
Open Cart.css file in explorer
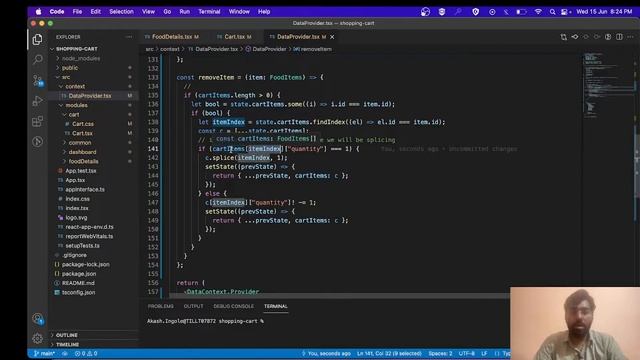coord(83,124)
